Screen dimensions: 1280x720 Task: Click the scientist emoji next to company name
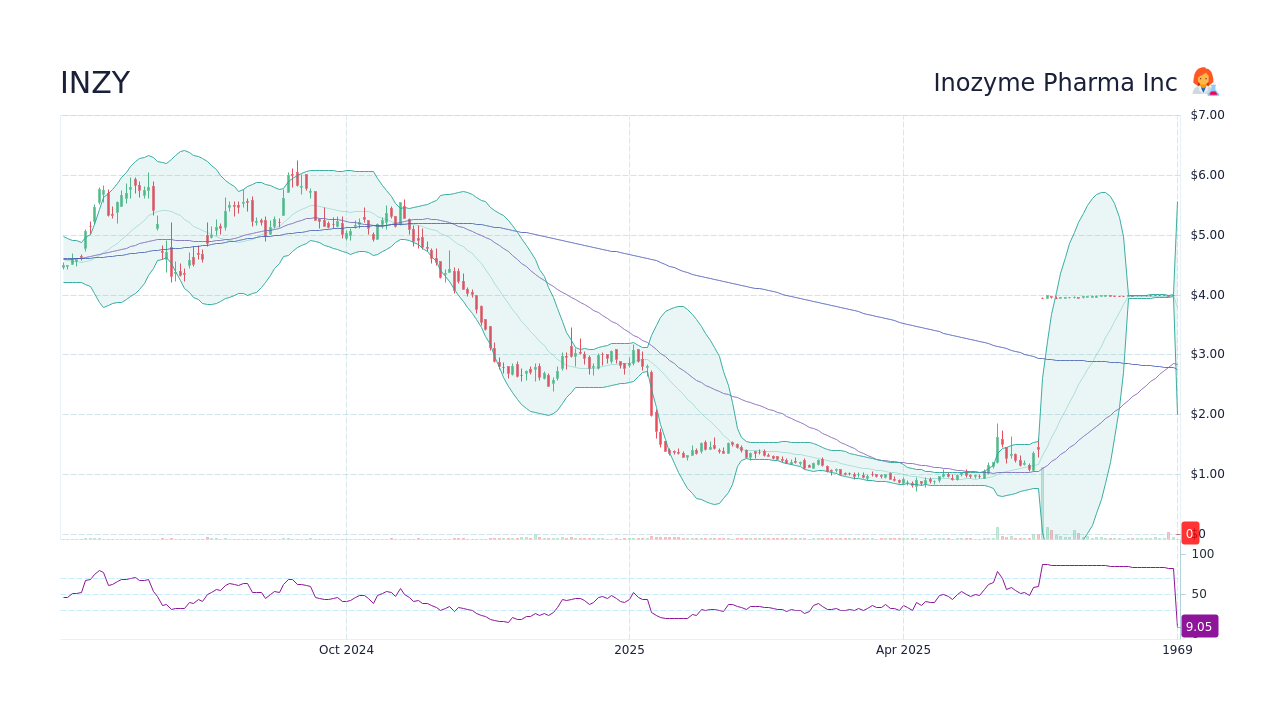click(x=1204, y=82)
